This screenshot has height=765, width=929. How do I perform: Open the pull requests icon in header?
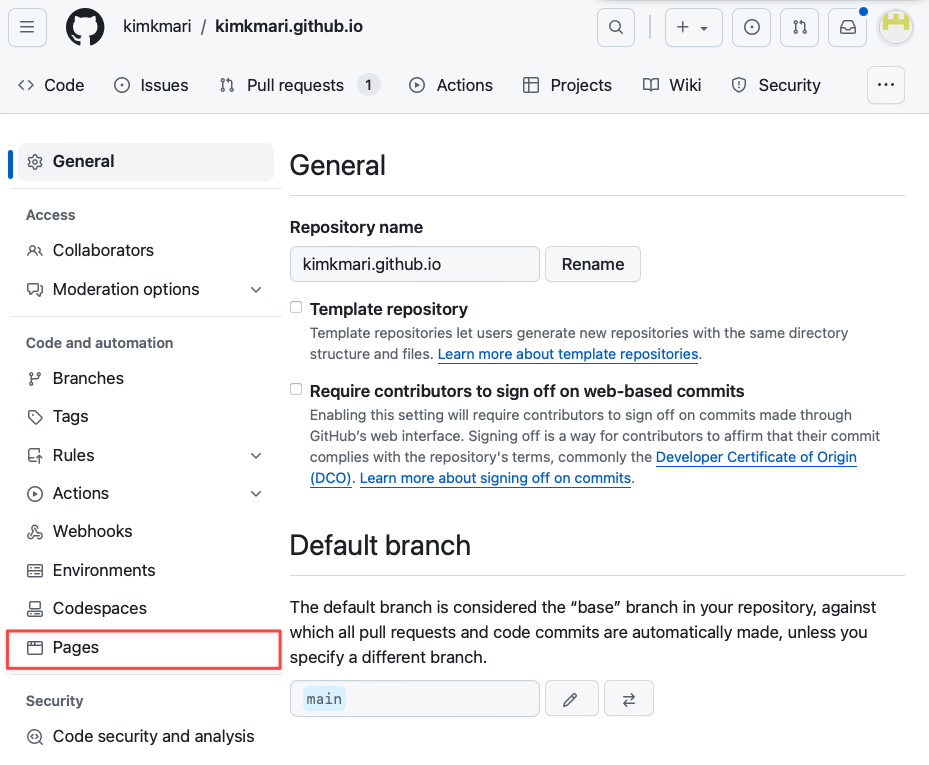[x=799, y=27]
